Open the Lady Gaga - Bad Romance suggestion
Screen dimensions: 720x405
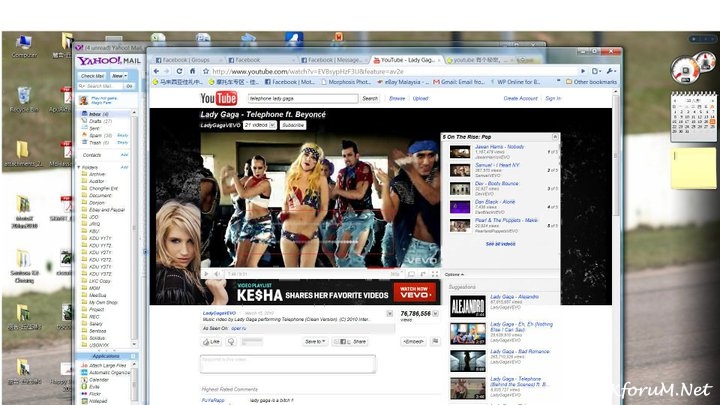pyautogui.click(x=520, y=351)
